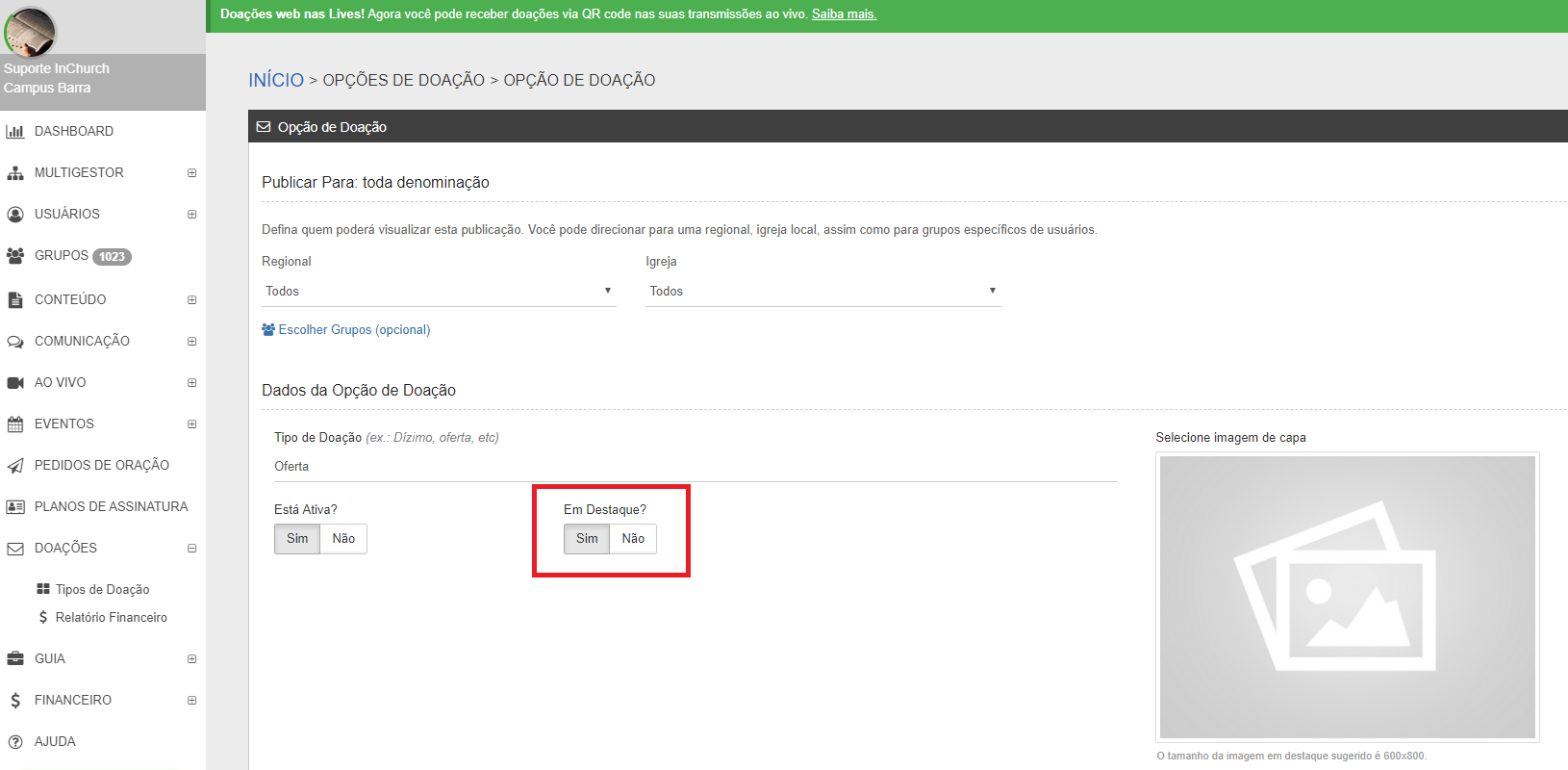Expand the Financeiro submenu plus icon
Viewport: 1568px width, 770px height.
[x=192, y=701]
